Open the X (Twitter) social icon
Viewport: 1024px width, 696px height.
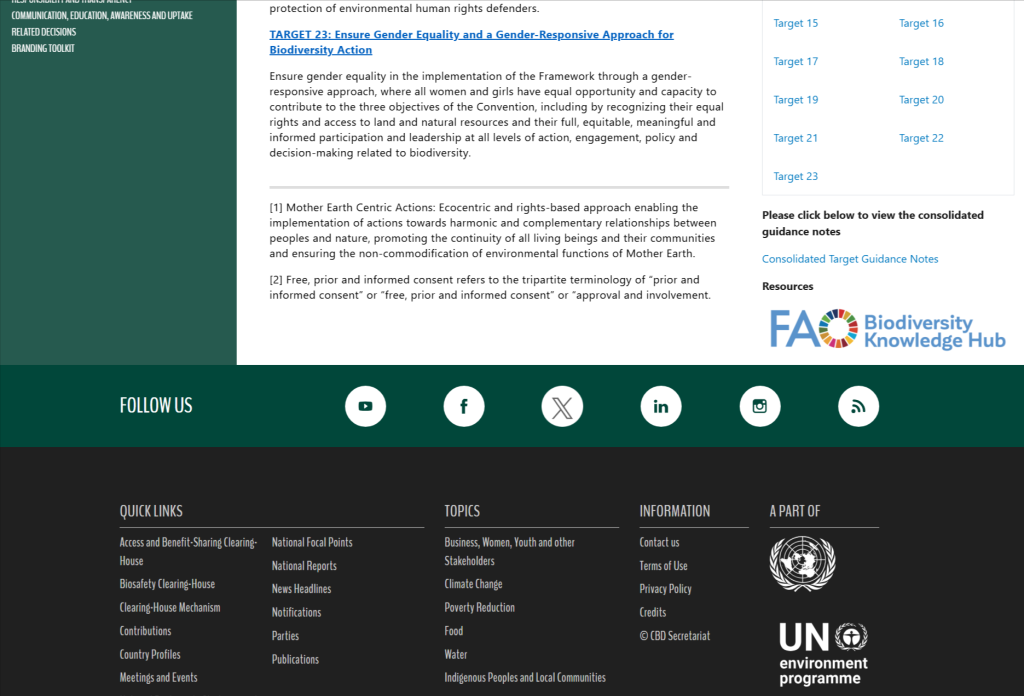pyautogui.click(x=562, y=406)
